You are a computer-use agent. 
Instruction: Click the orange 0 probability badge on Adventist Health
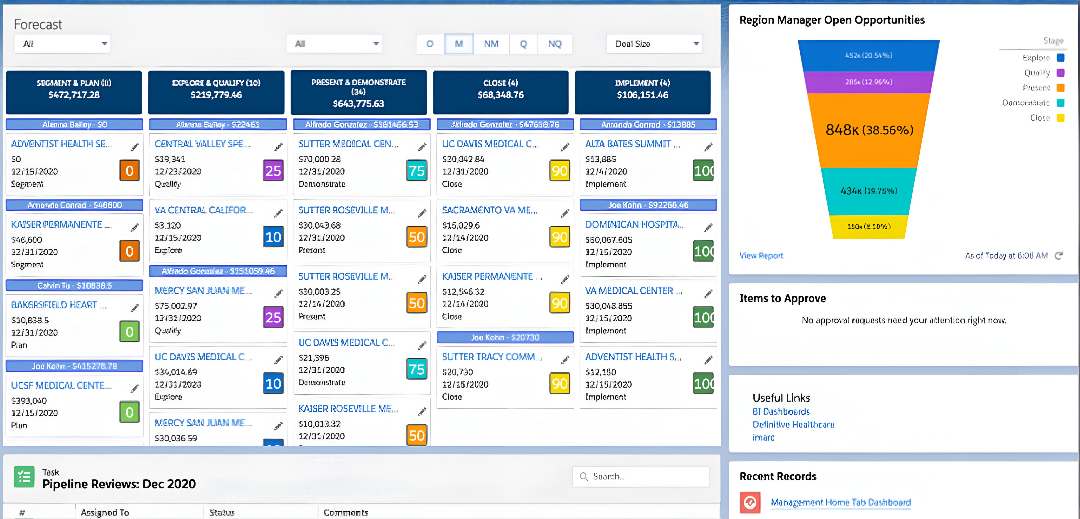pyautogui.click(x=129, y=170)
